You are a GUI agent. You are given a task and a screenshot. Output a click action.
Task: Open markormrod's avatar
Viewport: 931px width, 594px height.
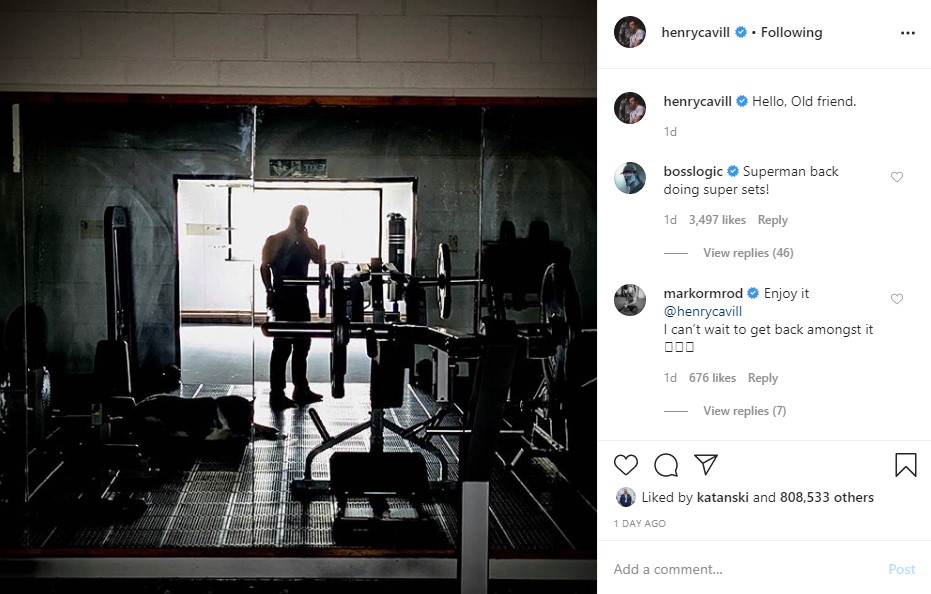pyautogui.click(x=629, y=299)
